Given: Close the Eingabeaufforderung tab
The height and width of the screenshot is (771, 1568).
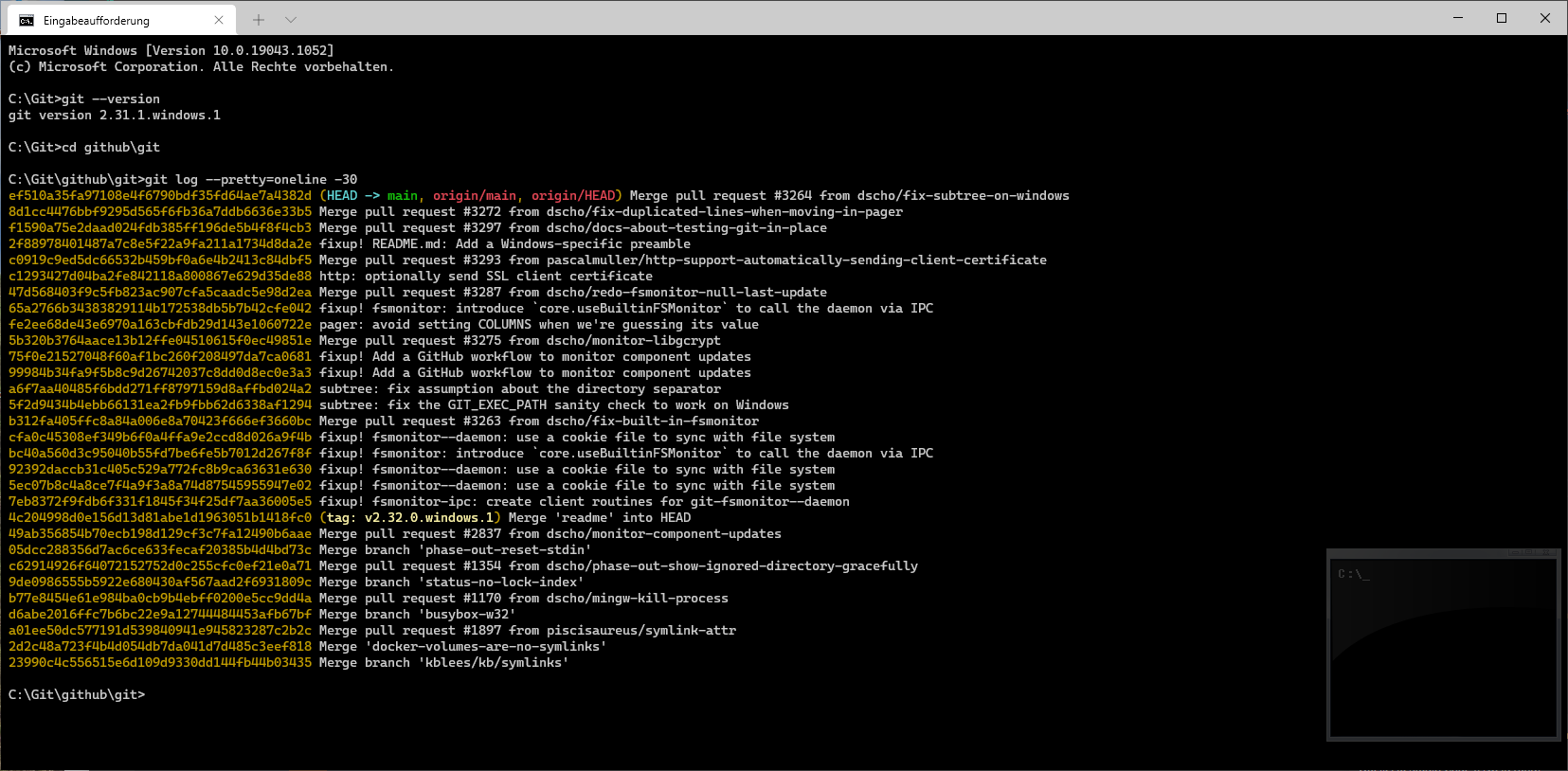Looking at the screenshot, I should [219, 20].
